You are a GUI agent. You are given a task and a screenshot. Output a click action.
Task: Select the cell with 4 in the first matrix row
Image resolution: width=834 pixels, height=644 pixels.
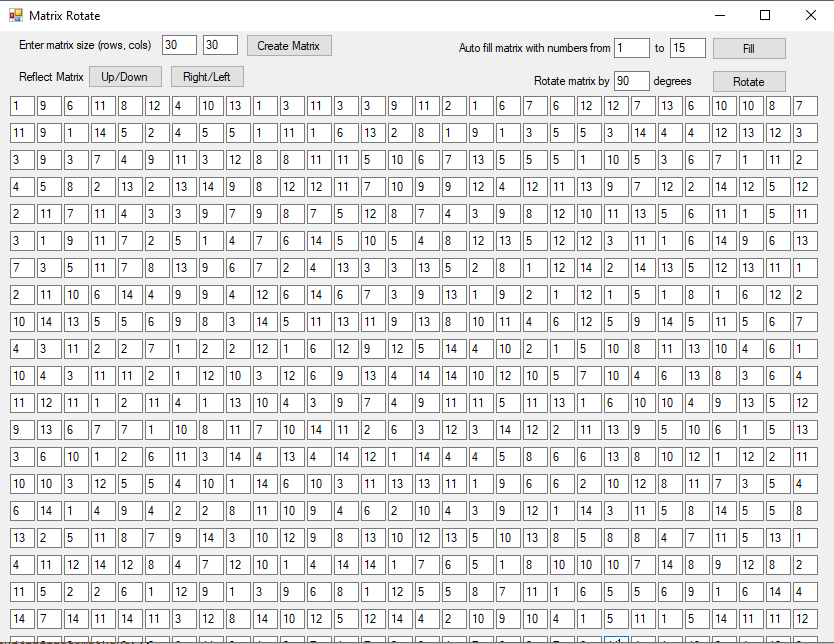(184, 106)
